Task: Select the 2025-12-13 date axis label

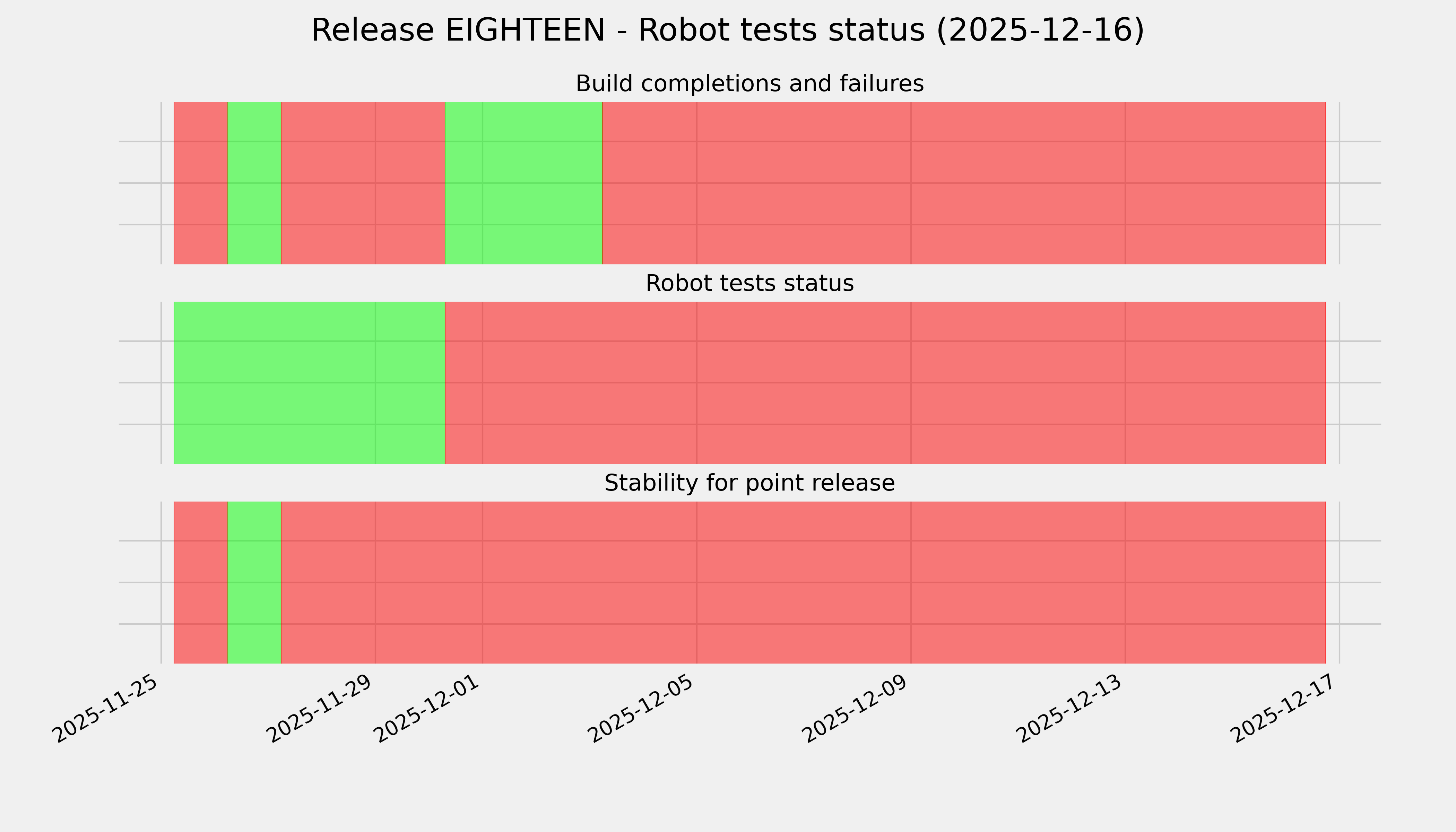Action: [1070, 709]
